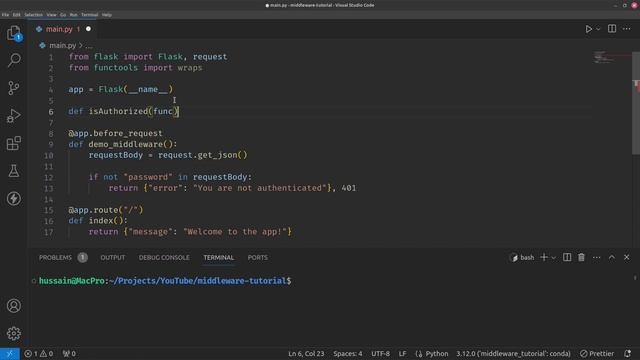The height and width of the screenshot is (360, 640).
Task: Click the terminal prompt line
Action: [x=165, y=281]
